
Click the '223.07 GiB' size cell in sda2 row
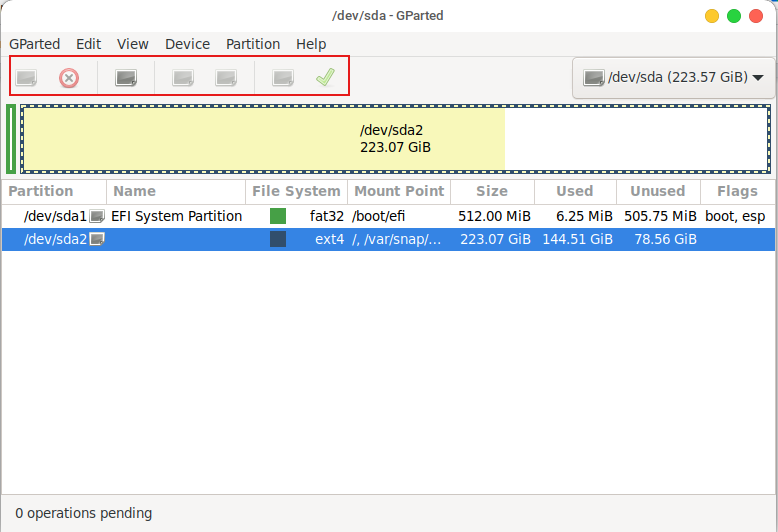(x=495, y=239)
